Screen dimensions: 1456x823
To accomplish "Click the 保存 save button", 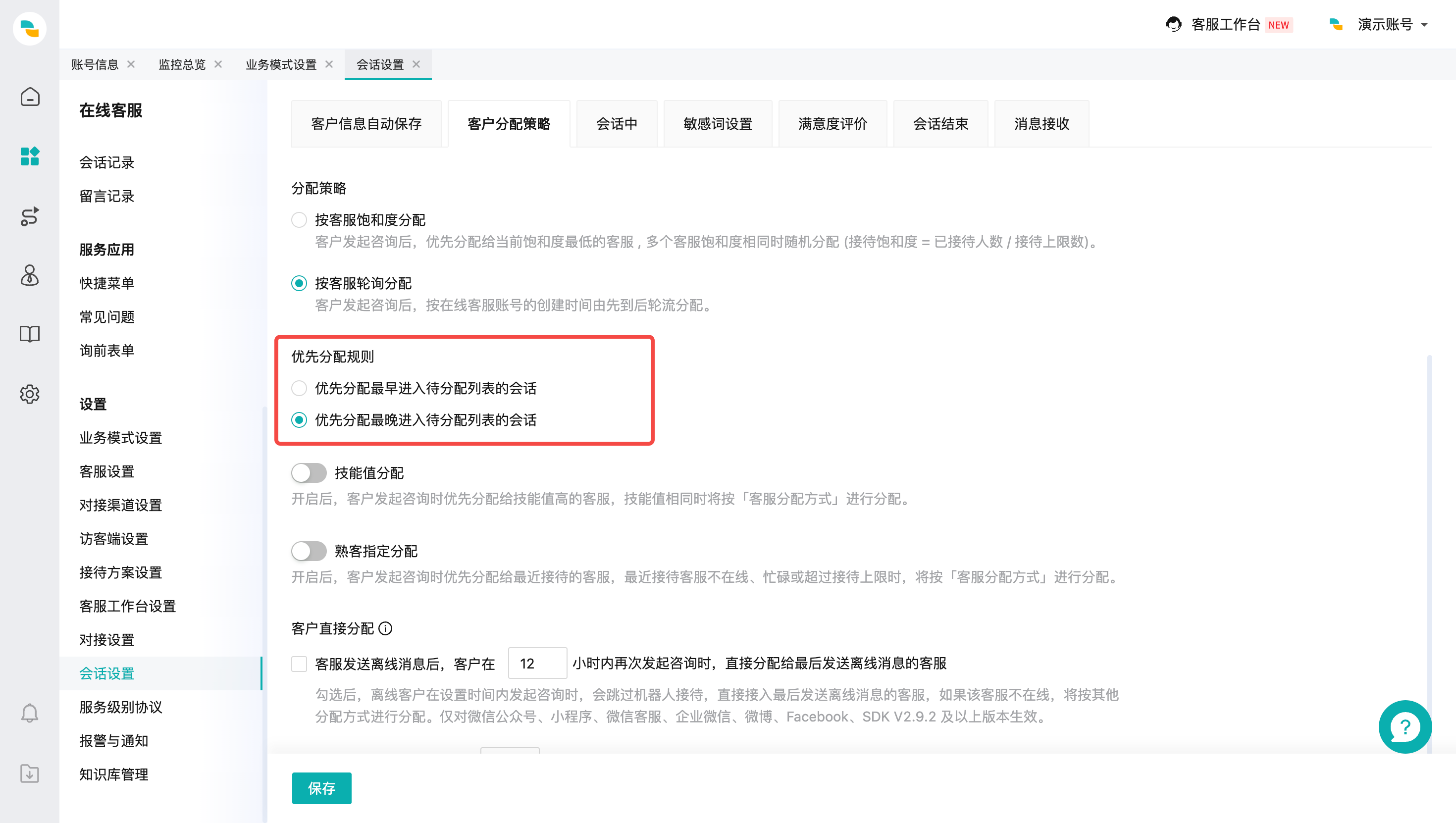I will [321, 788].
